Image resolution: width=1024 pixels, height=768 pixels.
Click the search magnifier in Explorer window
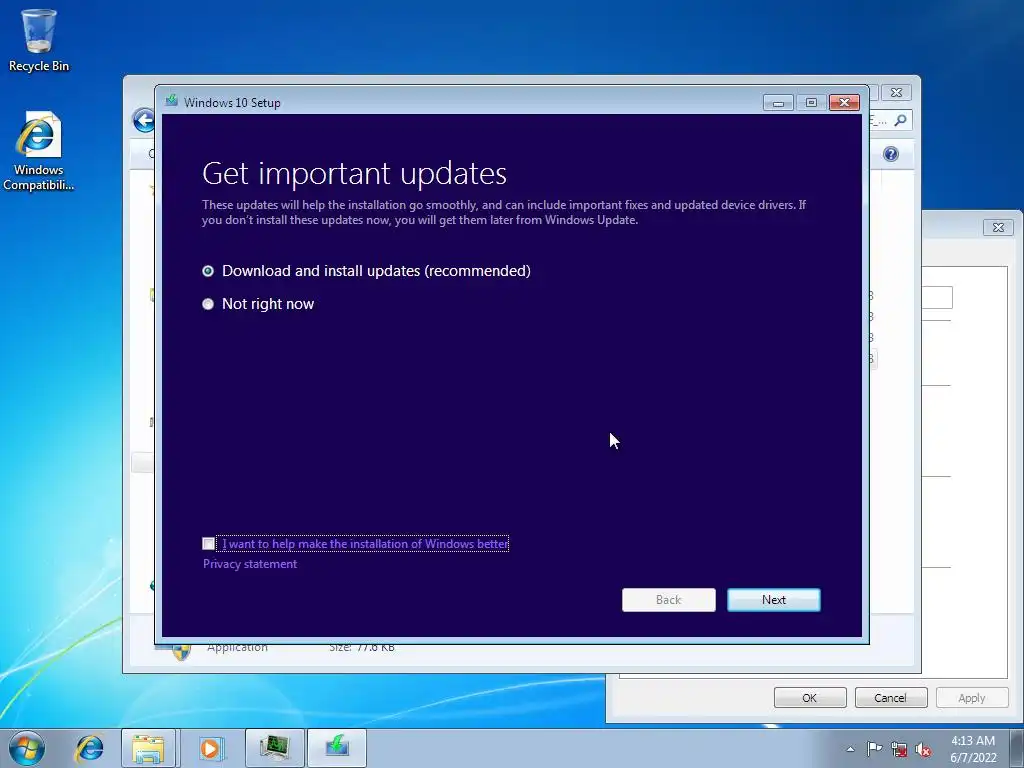[900, 120]
